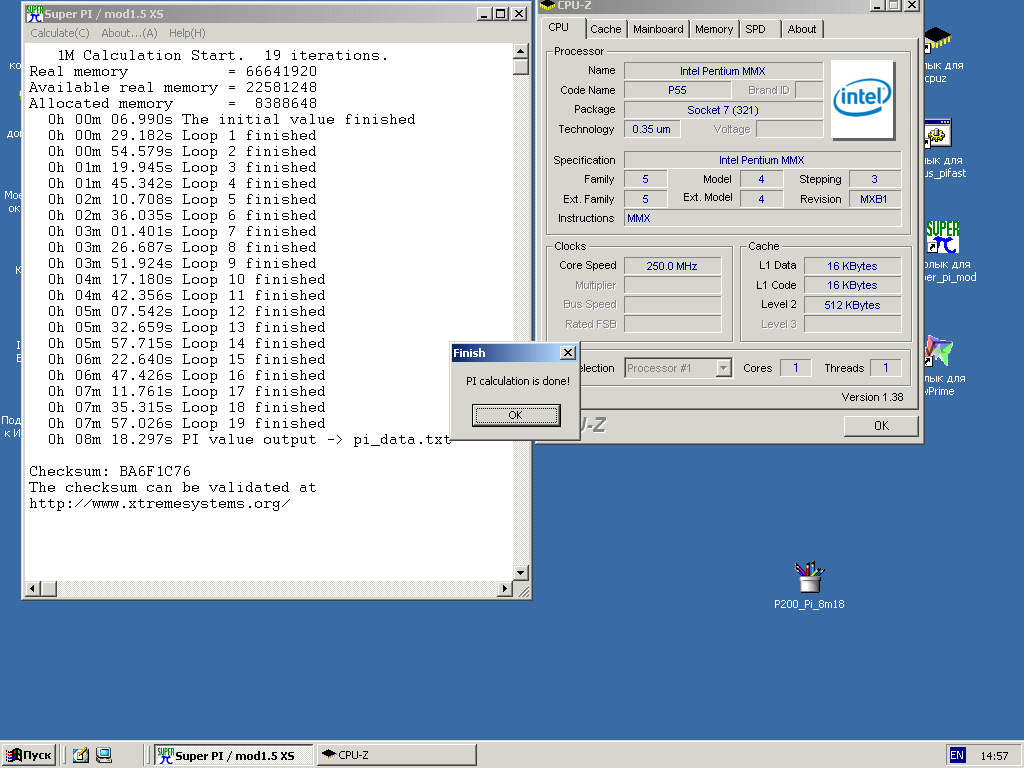Click the show desktop quick launch icon
1024x768 pixels.
click(x=104, y=755)
